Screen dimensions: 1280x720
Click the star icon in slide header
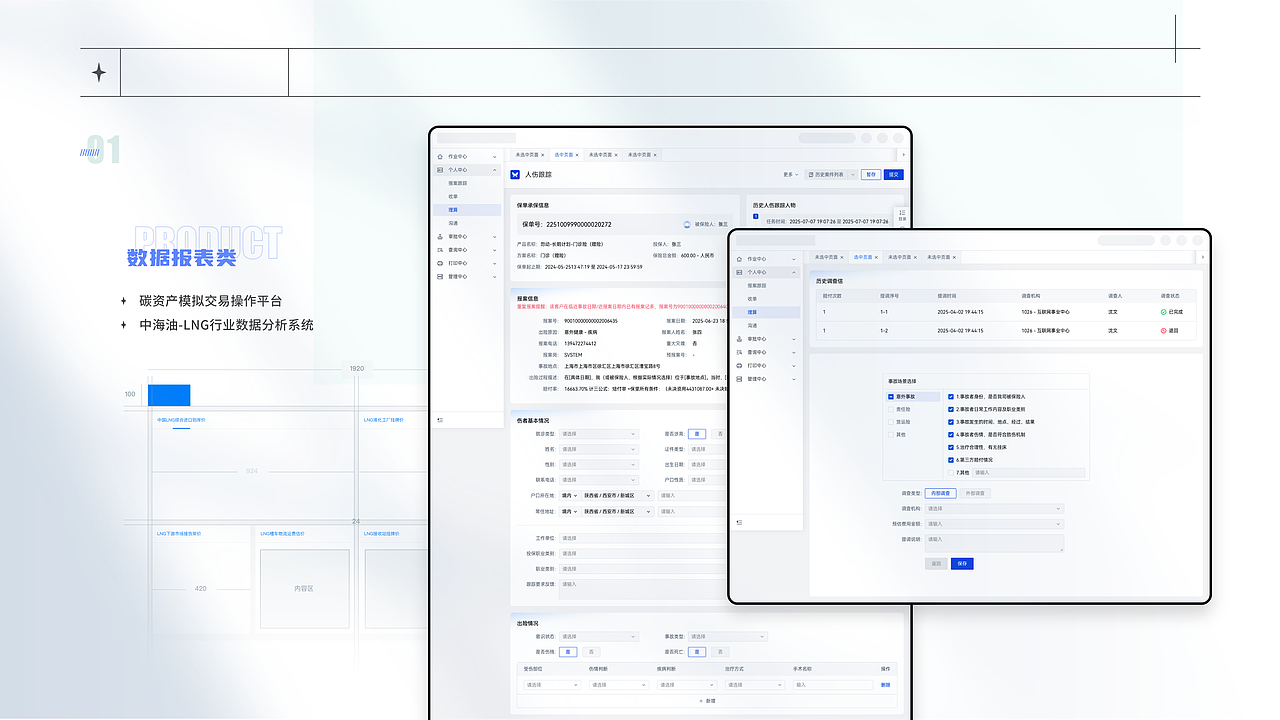[99, 72]
